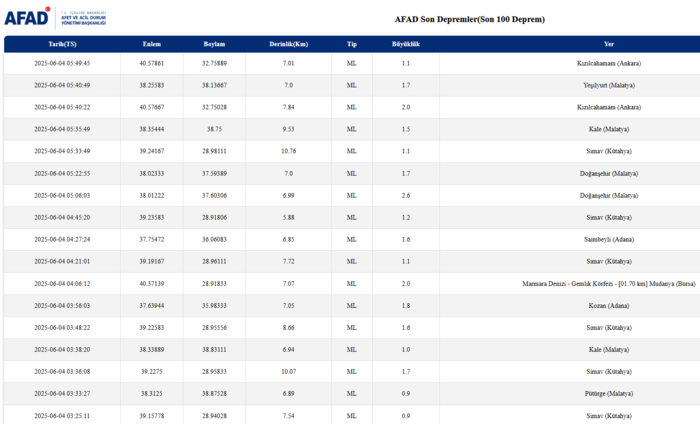The width and height of the screenshot is (700, 424).
Task: Select date cell 2025-06-04 03:25:11
Action: pos(62,416)
